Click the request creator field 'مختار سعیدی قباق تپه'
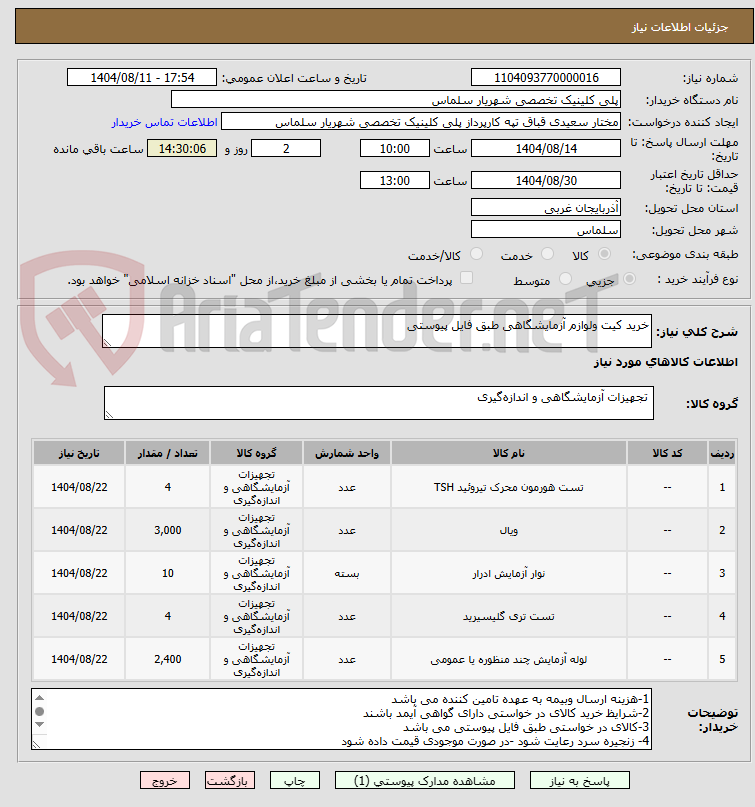The image size is (755, 807). pos(421,122)
